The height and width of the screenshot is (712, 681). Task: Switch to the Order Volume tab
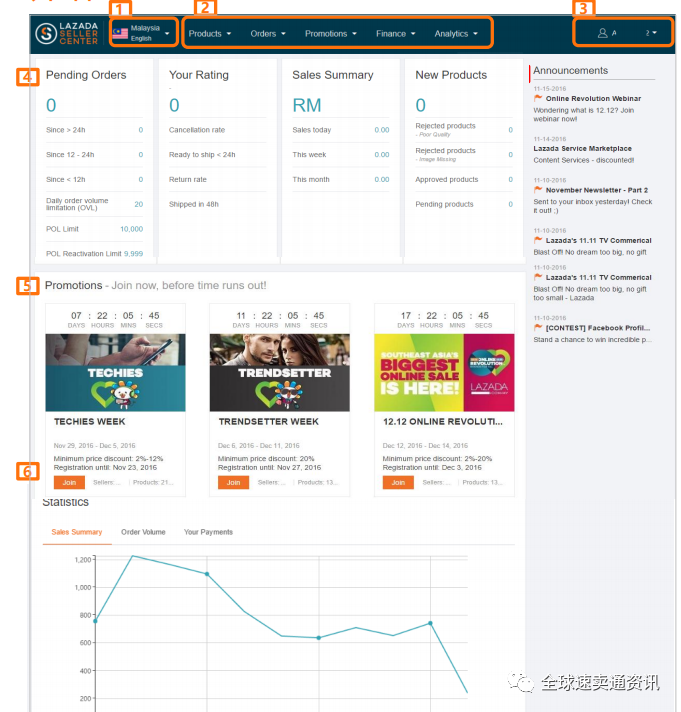143,532
